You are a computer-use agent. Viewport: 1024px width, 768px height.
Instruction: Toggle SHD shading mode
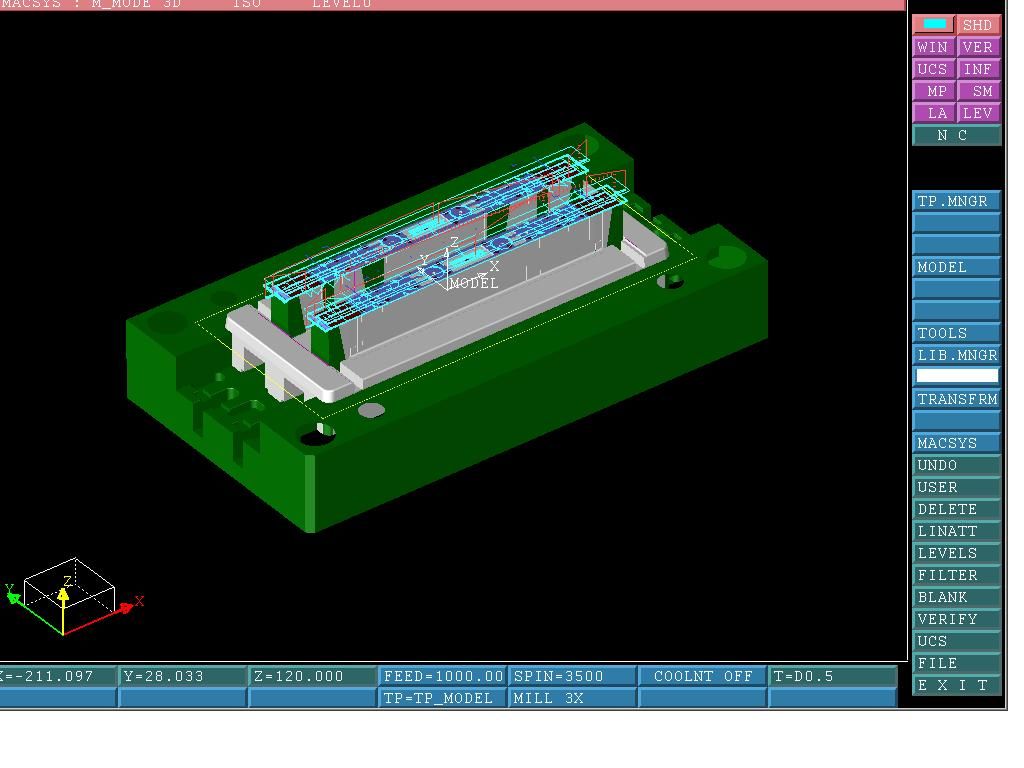click(978, 25)
